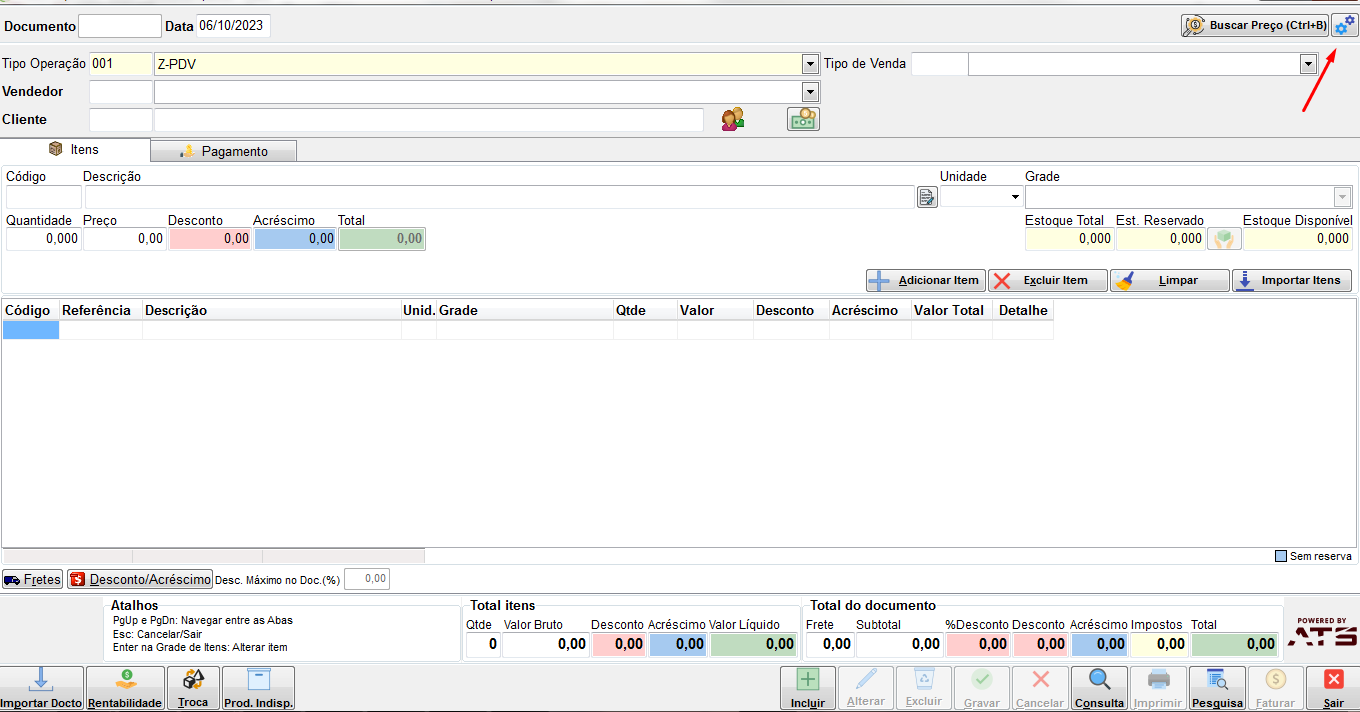The width and height of the screenshot is (1360, 712).
Task: Expand the Tipo de Venda dropdown
Action: [1308, 64]
